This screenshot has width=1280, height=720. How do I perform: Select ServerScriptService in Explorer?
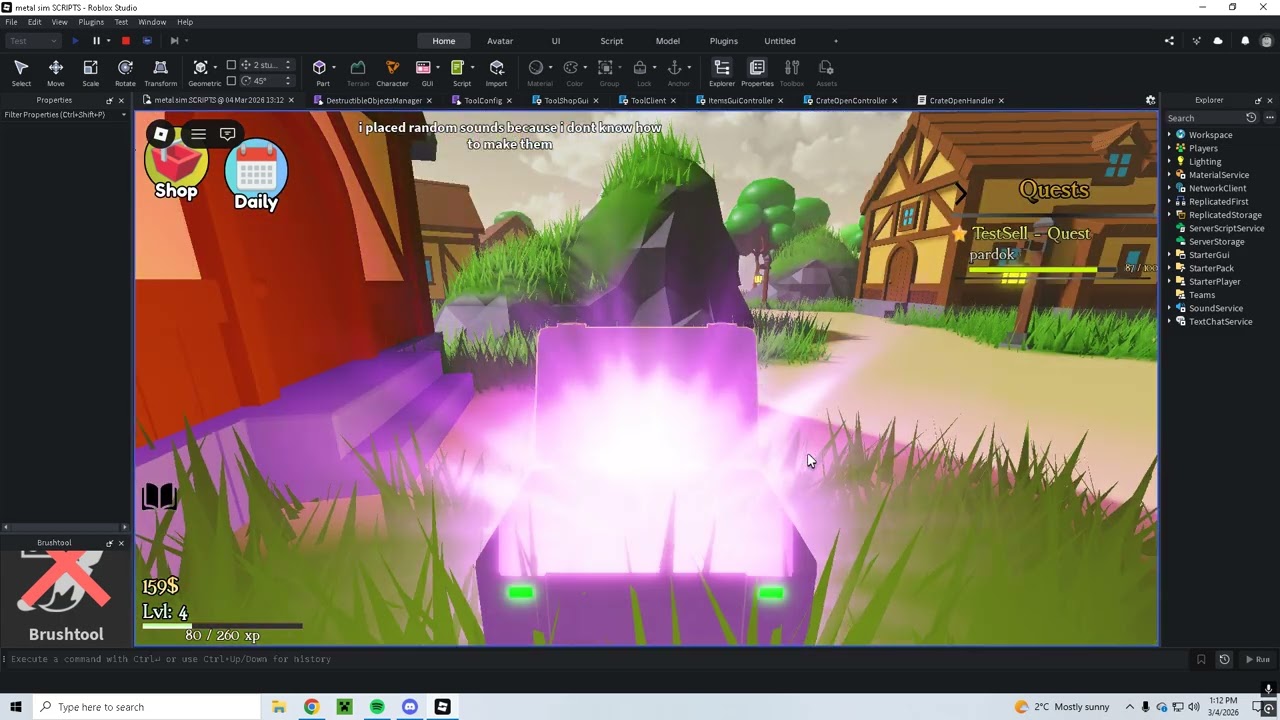pyautogui.click(x=1226, y=228)
